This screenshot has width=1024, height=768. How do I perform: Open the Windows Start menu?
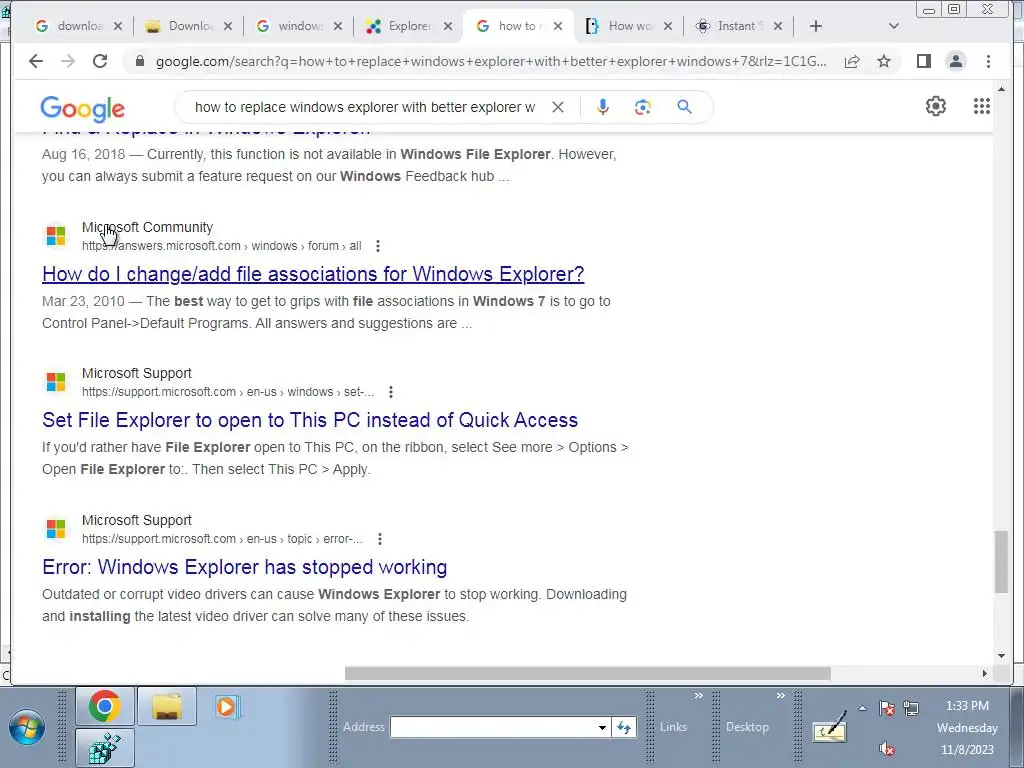27,729
